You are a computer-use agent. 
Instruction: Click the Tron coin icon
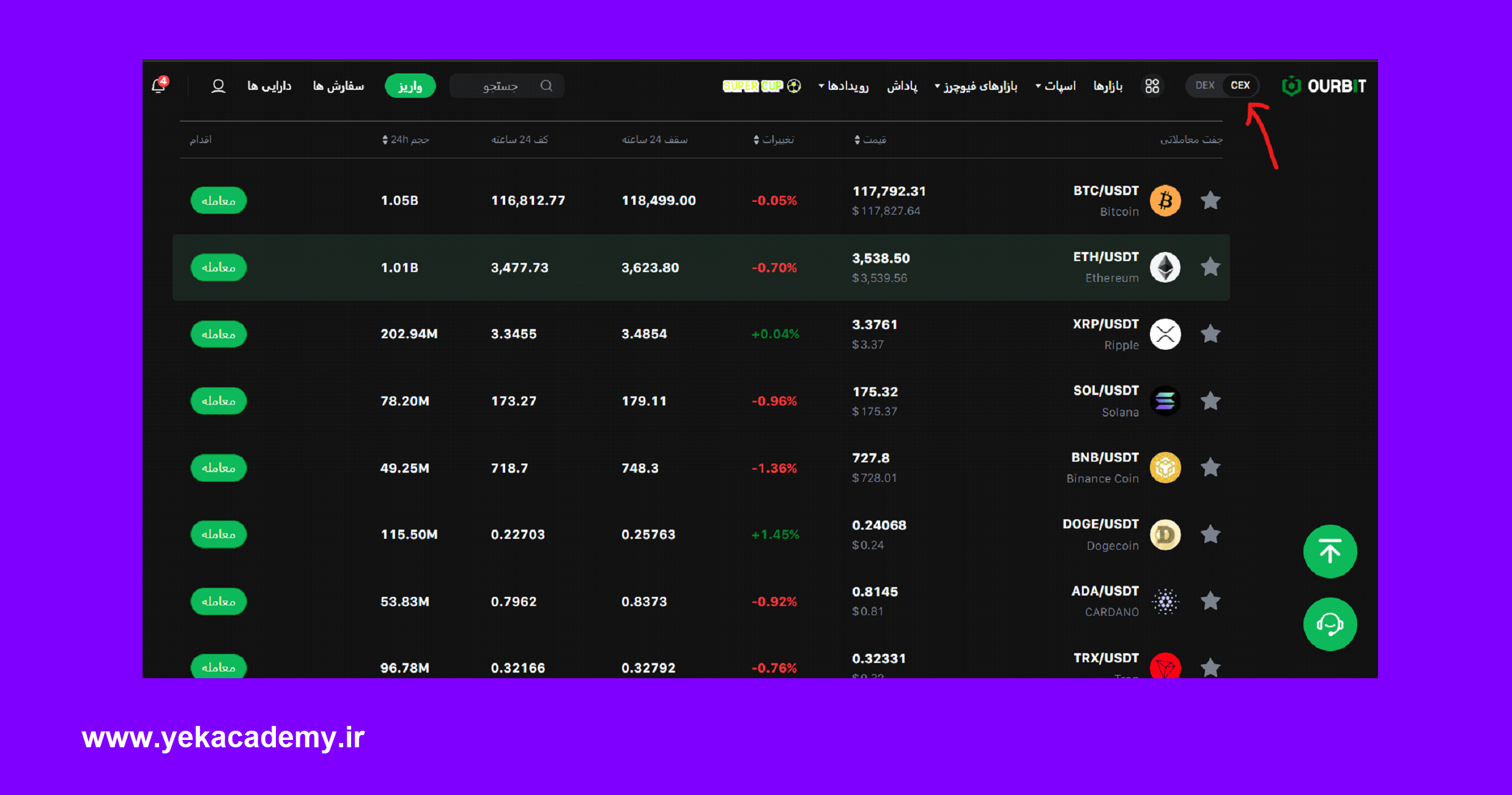[x=1165, y=666]
